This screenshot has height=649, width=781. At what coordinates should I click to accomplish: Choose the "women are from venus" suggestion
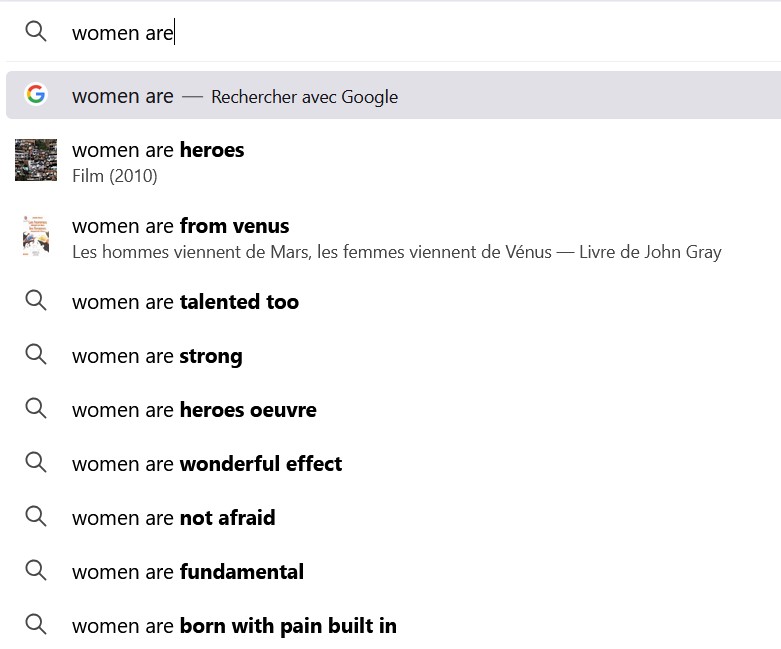181,227
